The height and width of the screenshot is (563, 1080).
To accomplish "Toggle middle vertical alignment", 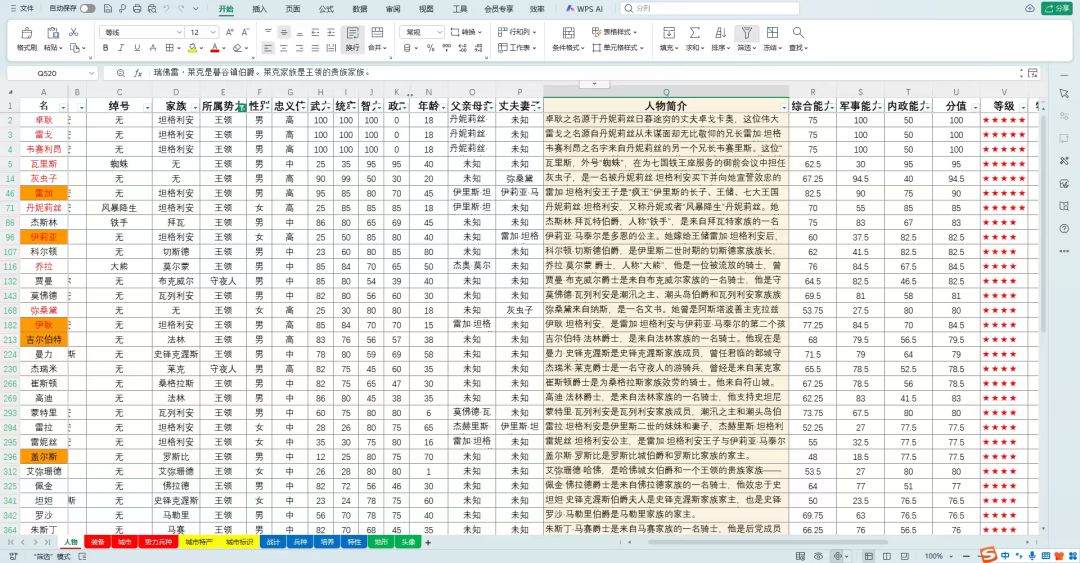I will click(284, 32).
